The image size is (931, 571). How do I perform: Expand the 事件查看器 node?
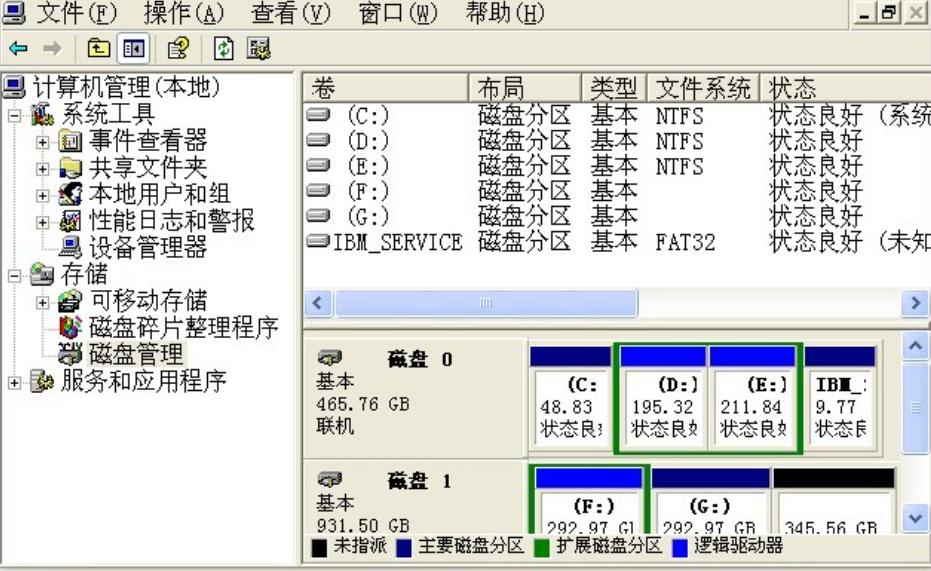pyautogui.click(x=42, y=142)
